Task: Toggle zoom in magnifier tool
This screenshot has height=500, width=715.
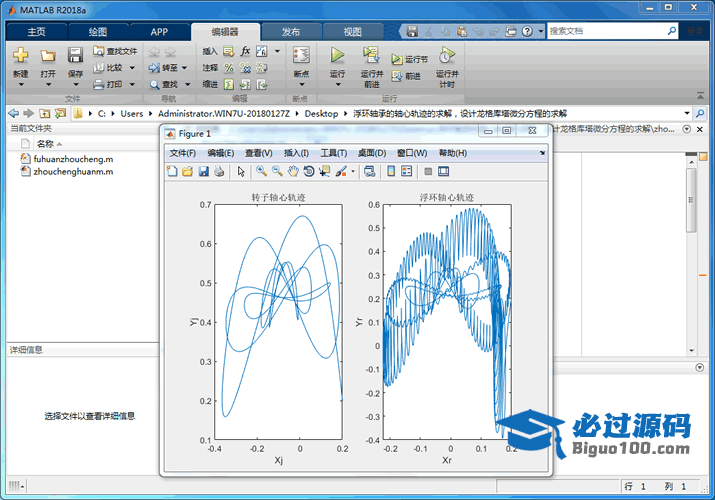Action: [261, 171]
